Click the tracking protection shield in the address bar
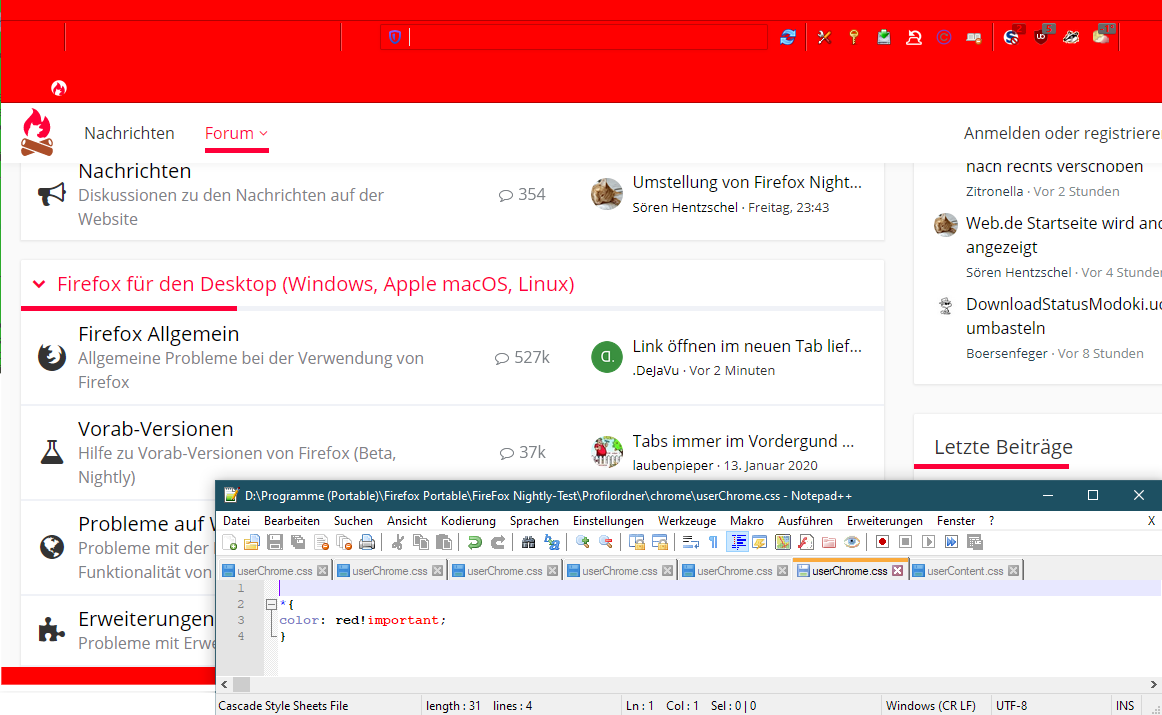Viewport: 1162px width, 715px height. pos(395,37)
